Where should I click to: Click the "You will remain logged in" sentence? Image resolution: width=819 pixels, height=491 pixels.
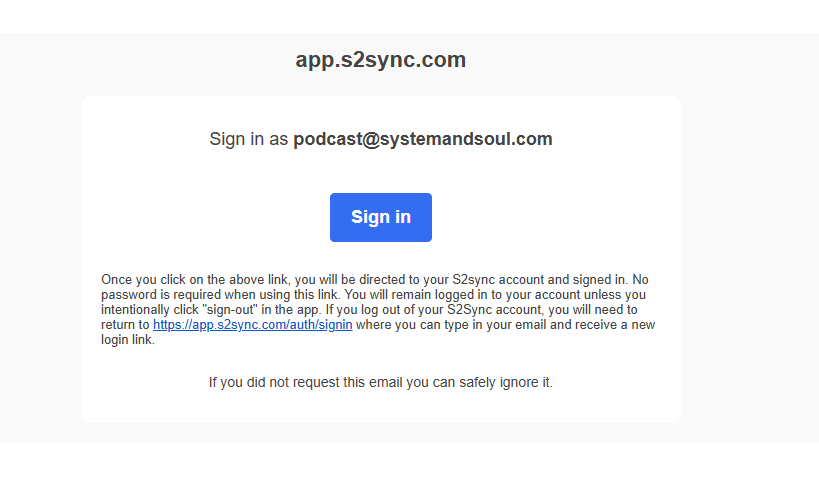coord(400,295)
